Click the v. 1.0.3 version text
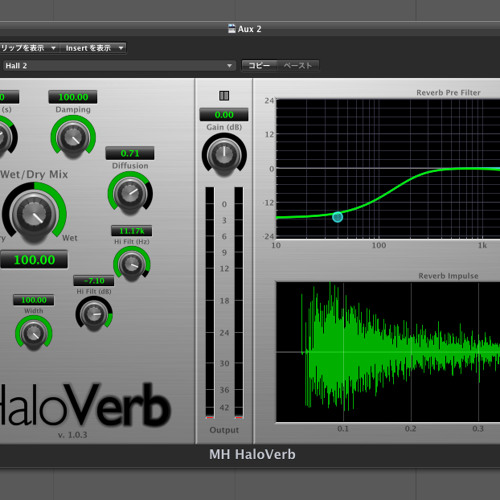The height and width of the screenshot is (500, 500). pyautogui.click(x=72, y=435)
